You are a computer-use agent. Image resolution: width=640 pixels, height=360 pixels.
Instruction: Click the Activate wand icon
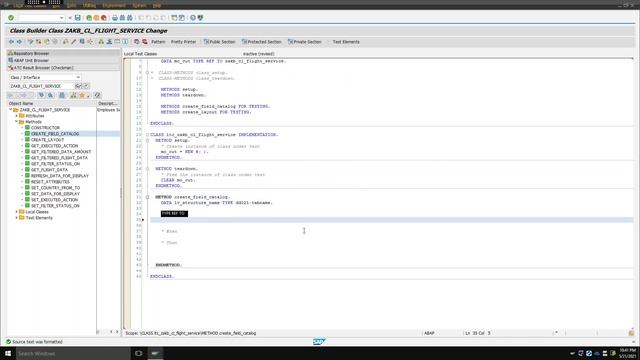click(x=73, y=42)
